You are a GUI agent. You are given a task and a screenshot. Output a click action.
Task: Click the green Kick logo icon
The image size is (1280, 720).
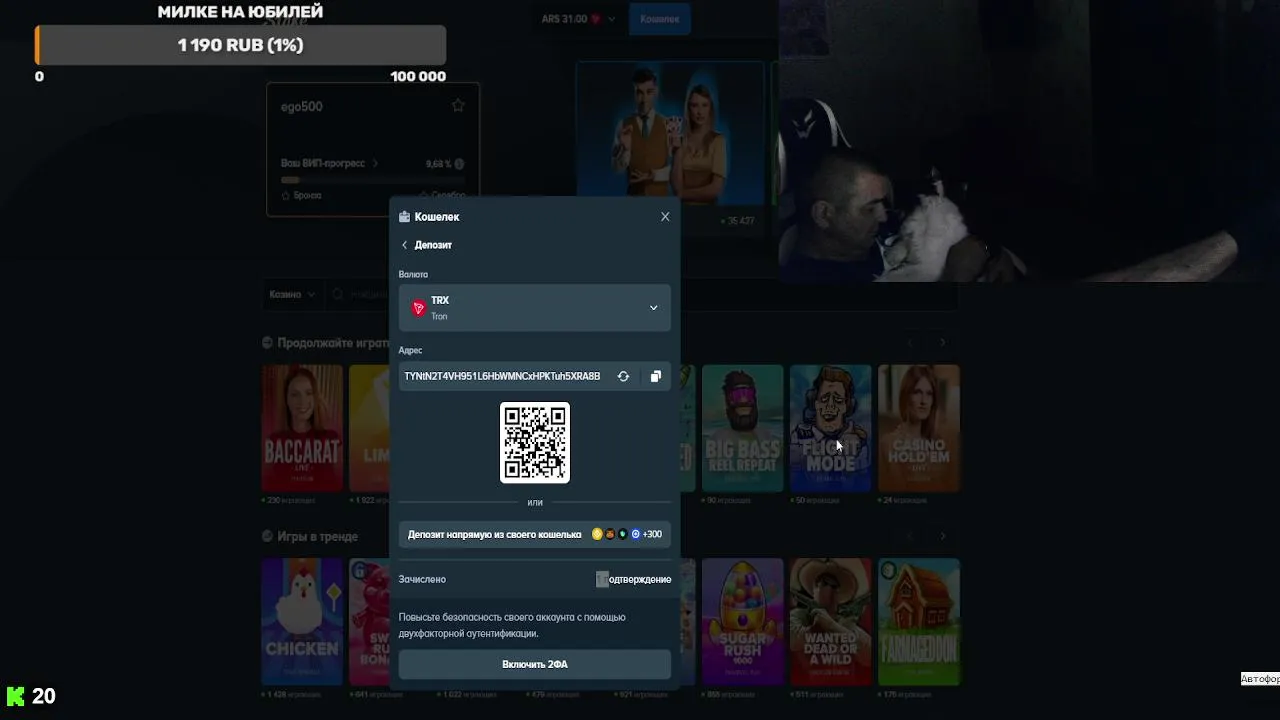coord(15,696)
